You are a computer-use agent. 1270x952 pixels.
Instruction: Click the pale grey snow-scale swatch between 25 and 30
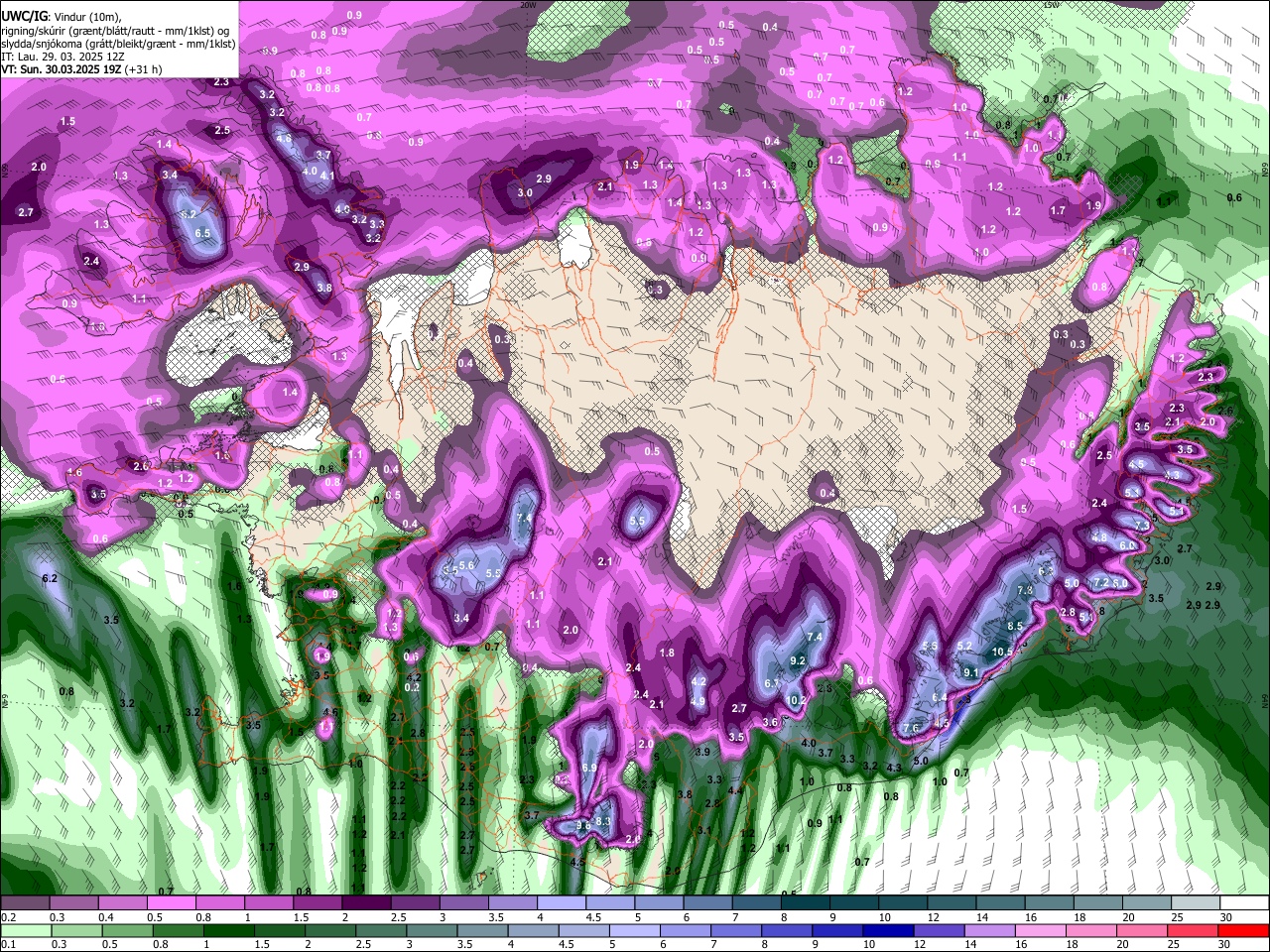coord(1196,902)
